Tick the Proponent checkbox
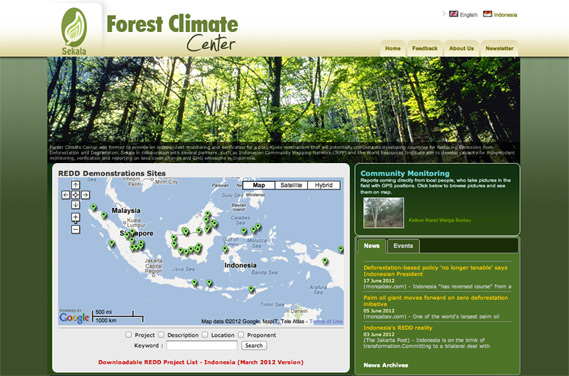This screenshot has height=376, width=569. (x=241, y=335)
